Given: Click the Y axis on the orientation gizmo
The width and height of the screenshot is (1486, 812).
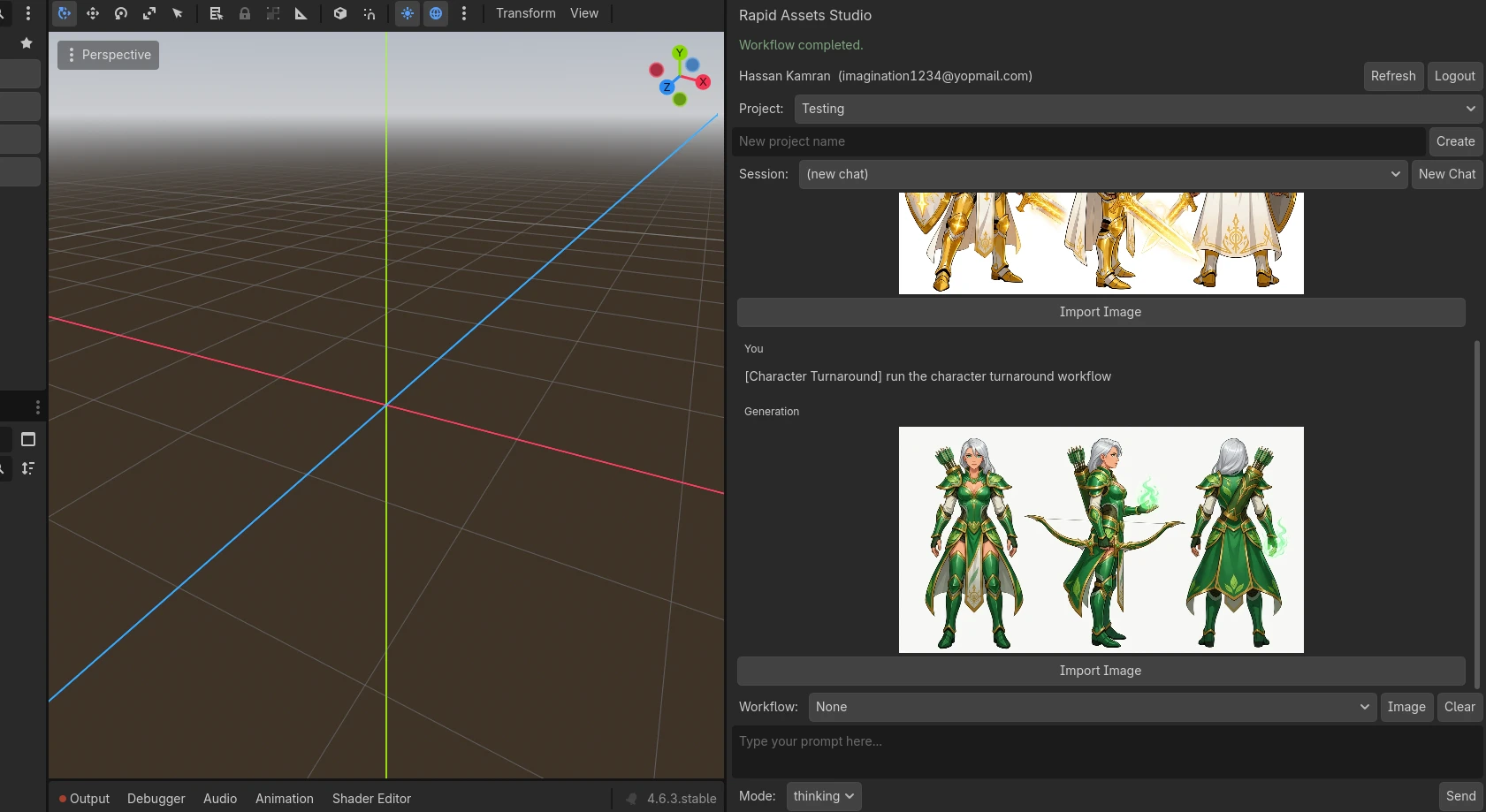Looking at the screenshot, I should (679, 53).
